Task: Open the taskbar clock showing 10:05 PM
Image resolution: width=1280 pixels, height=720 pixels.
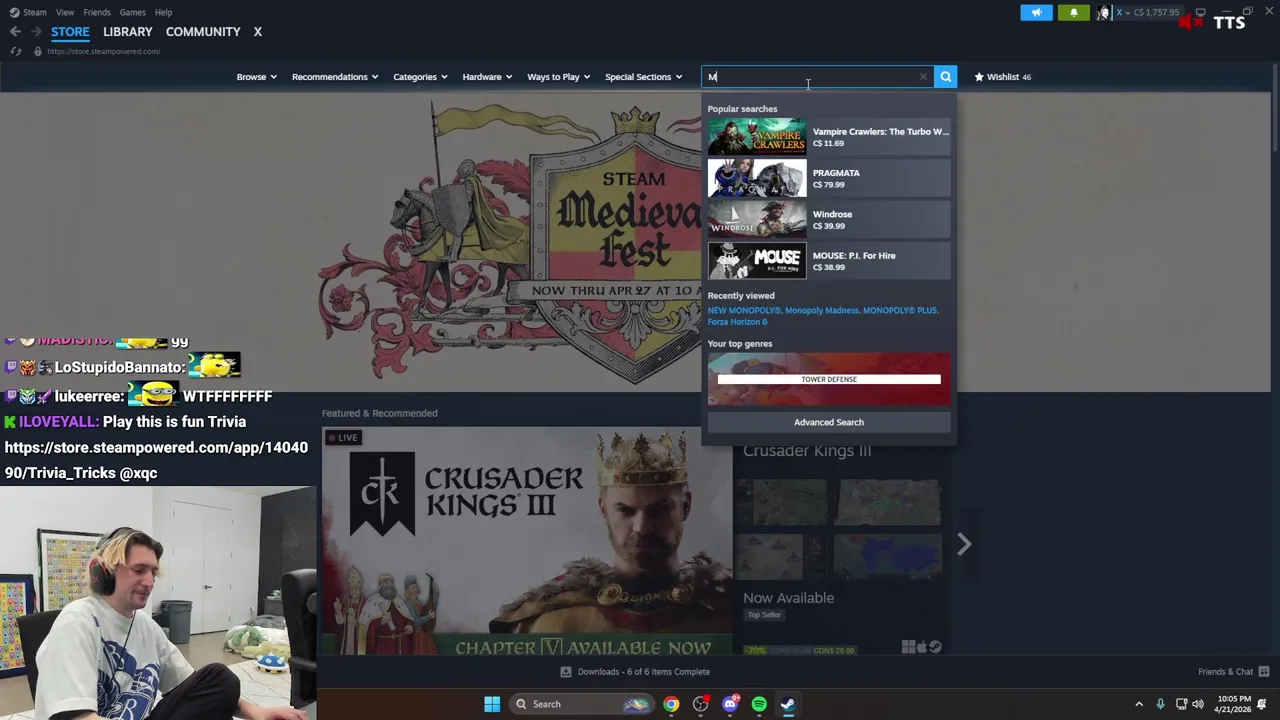Action: coord(1234,704)
